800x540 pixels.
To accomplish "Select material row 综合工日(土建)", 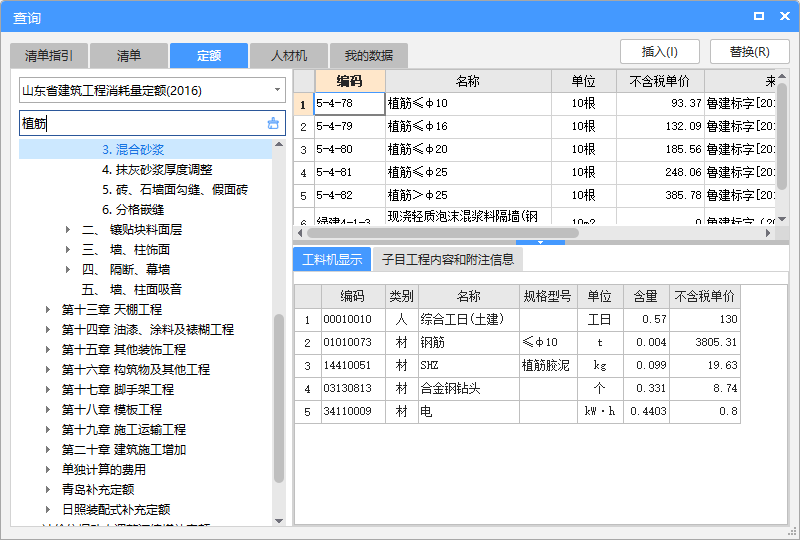I will 517,320.
